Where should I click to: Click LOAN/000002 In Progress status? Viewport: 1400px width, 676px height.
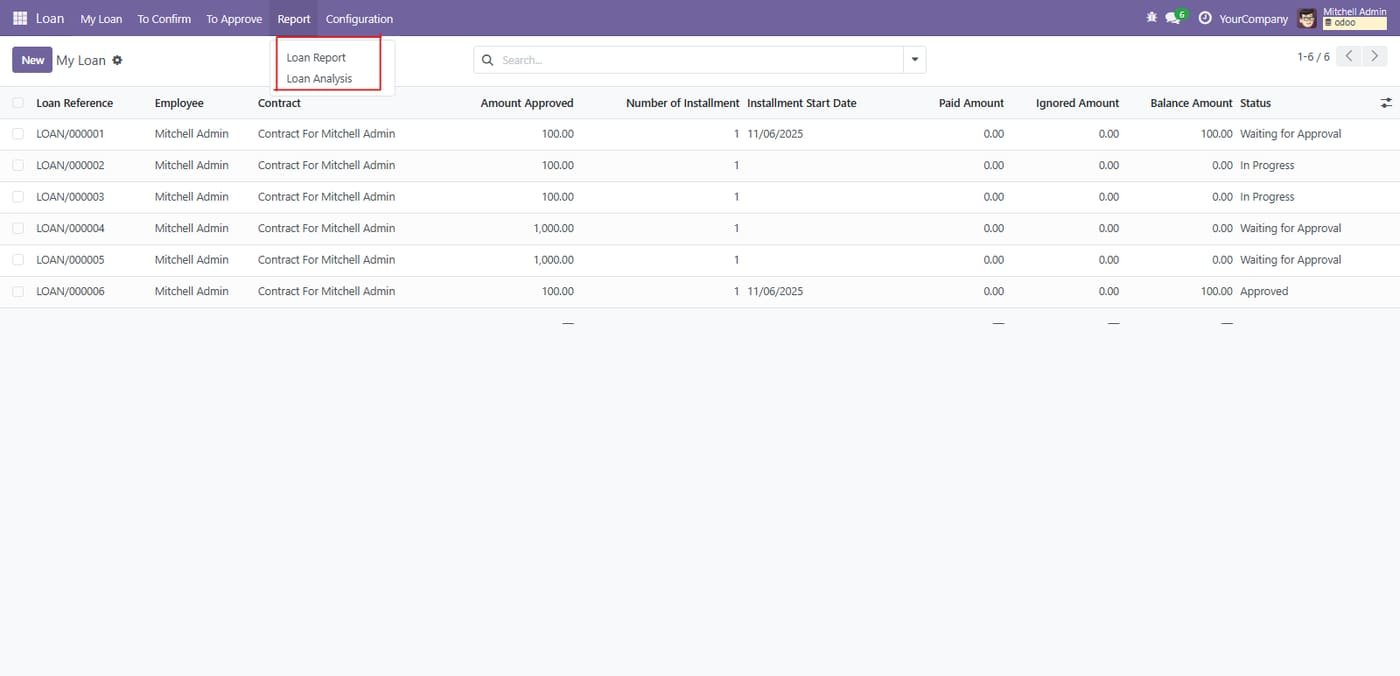[x=1267, y=165]
